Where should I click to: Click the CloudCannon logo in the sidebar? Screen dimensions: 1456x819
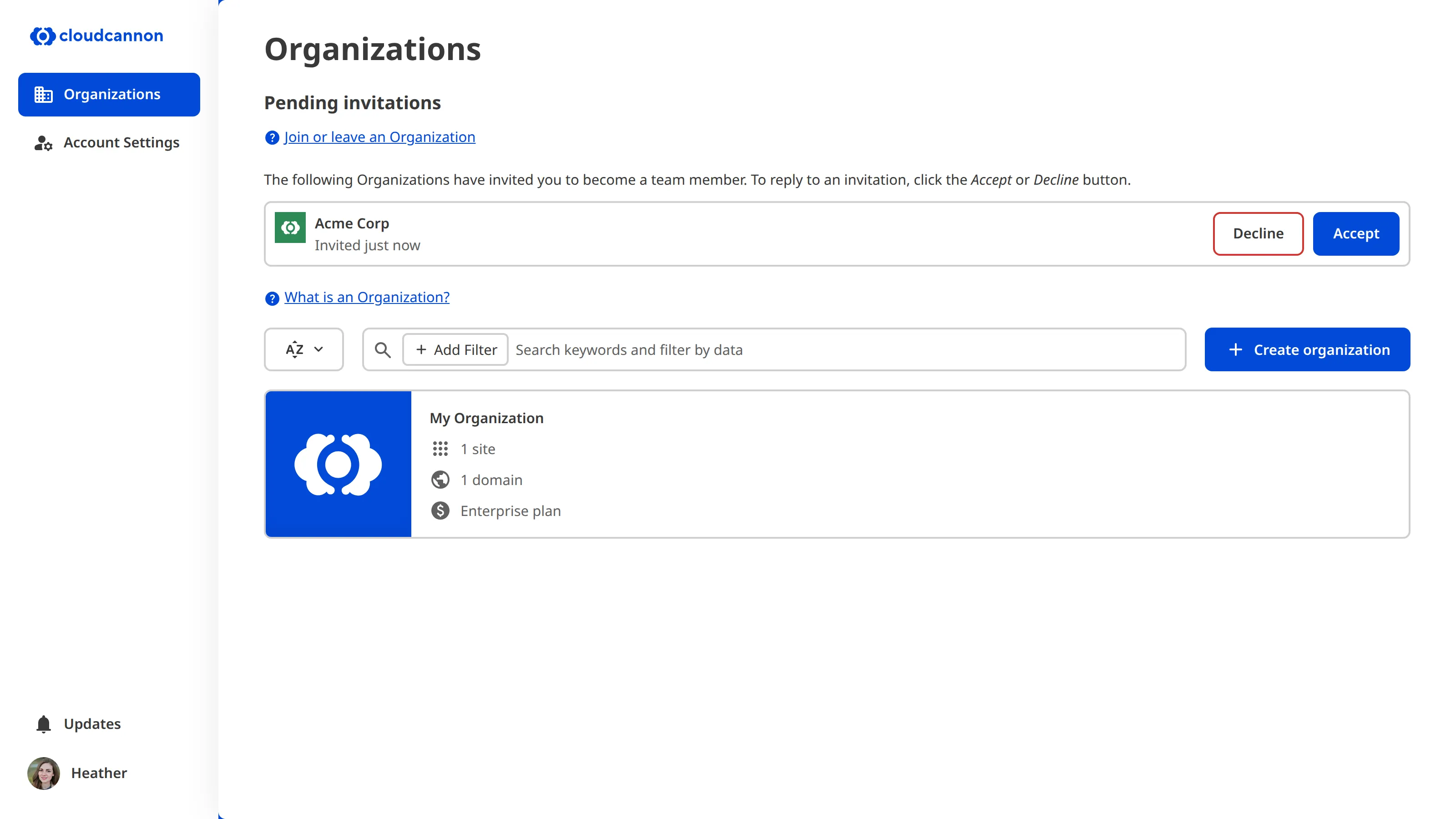click(x=96, y=36)
